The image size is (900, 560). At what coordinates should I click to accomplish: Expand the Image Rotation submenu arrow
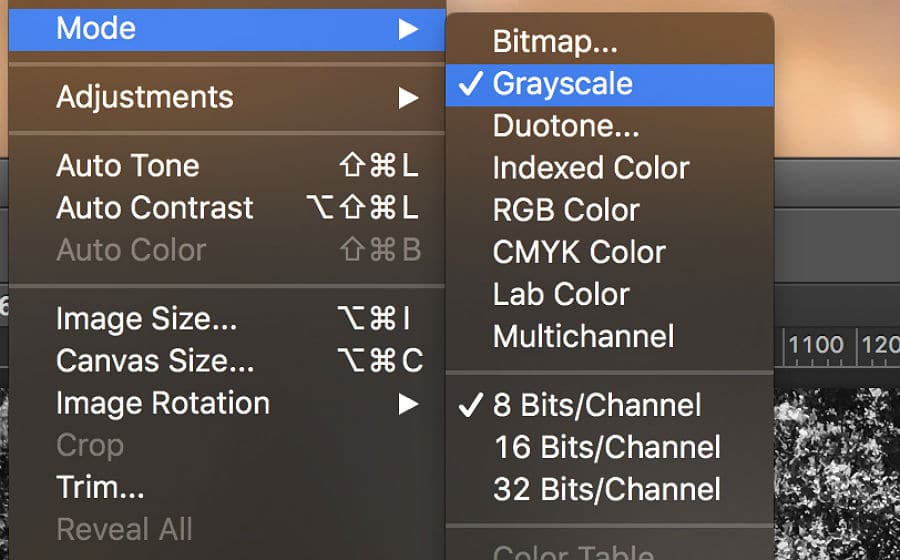(x=407, y=404)
